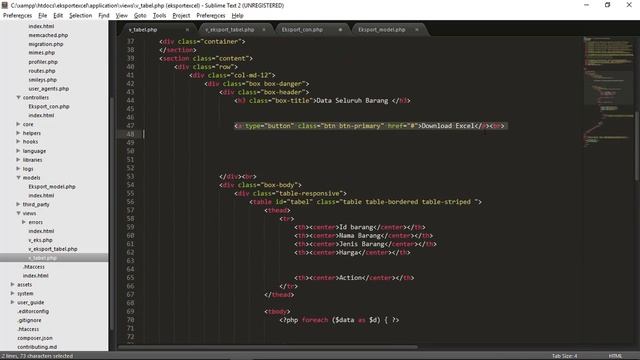The image size is (640, 360).
Task: Open the Selection menu
Action: (80, 16)
